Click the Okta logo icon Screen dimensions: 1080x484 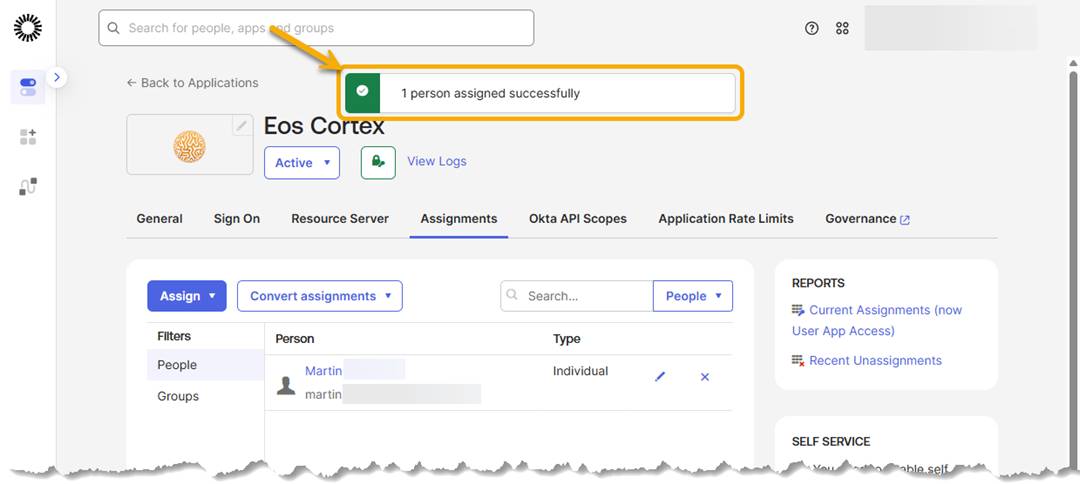(x=28, y=28)
